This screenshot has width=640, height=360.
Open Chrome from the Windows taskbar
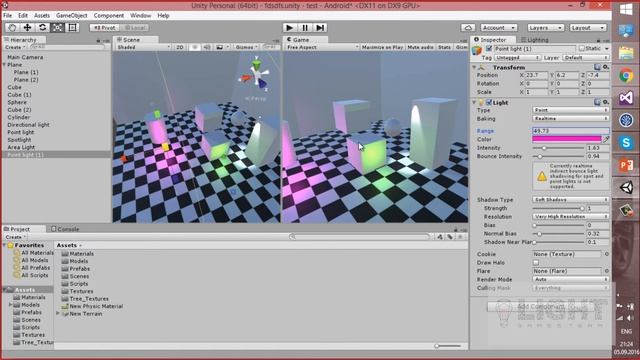tap(626, 76)
